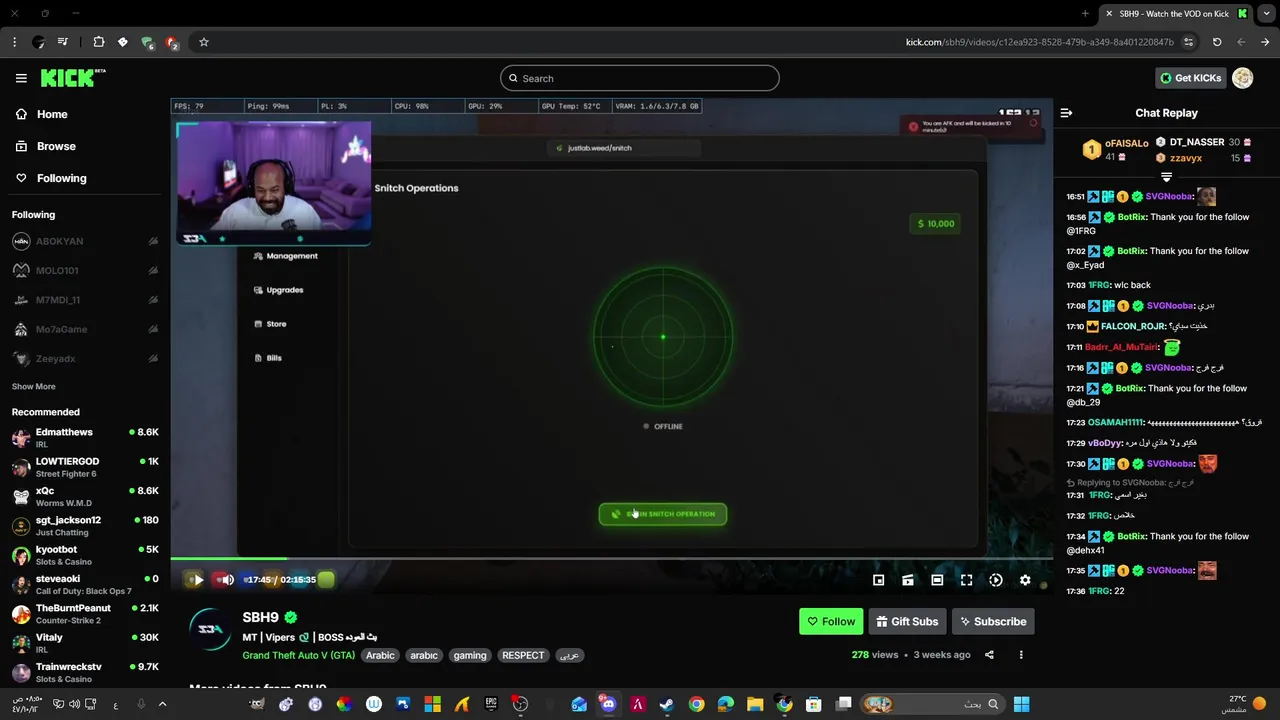
Task: Click Management in the in-video menu
Action: coord(286,256)
